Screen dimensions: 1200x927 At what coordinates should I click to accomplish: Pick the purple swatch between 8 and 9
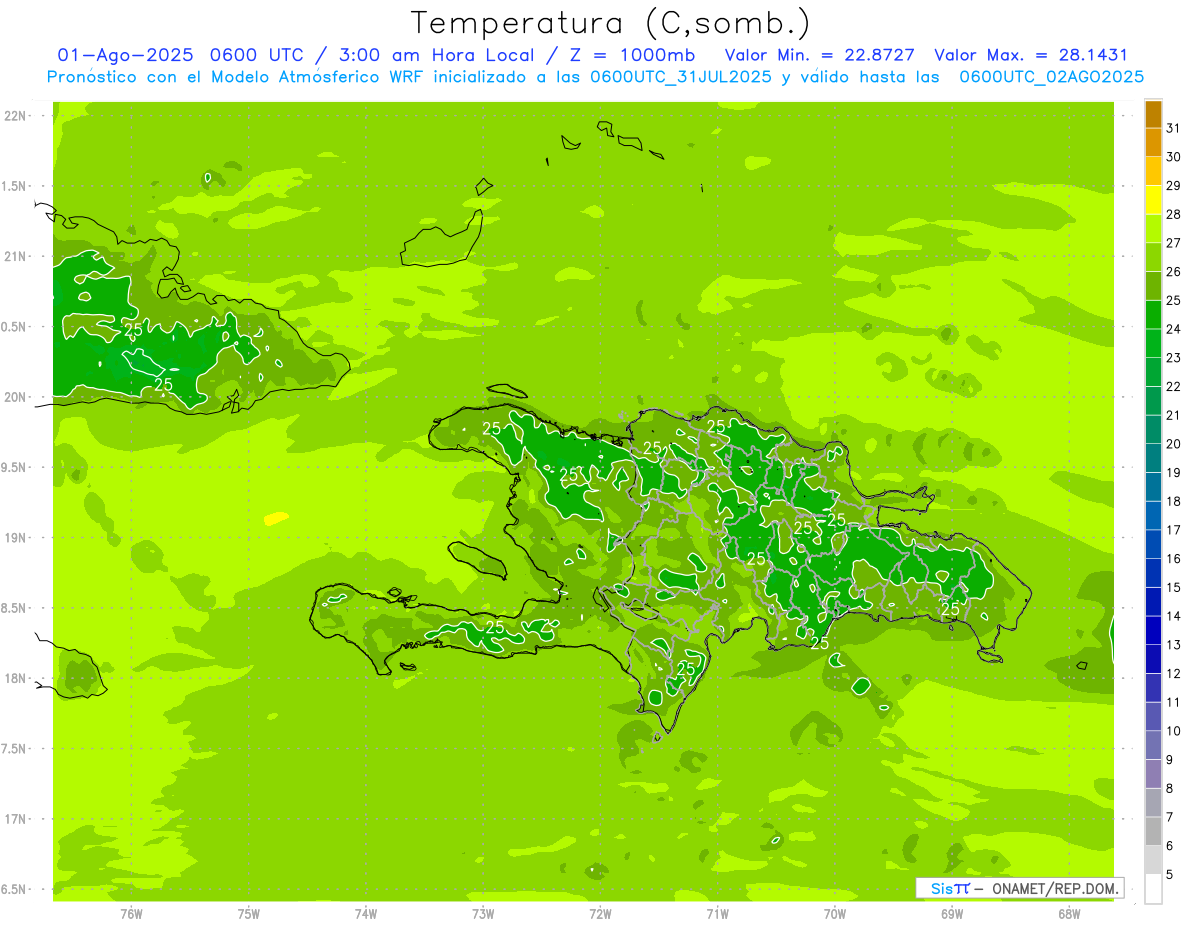point(1153,774)
